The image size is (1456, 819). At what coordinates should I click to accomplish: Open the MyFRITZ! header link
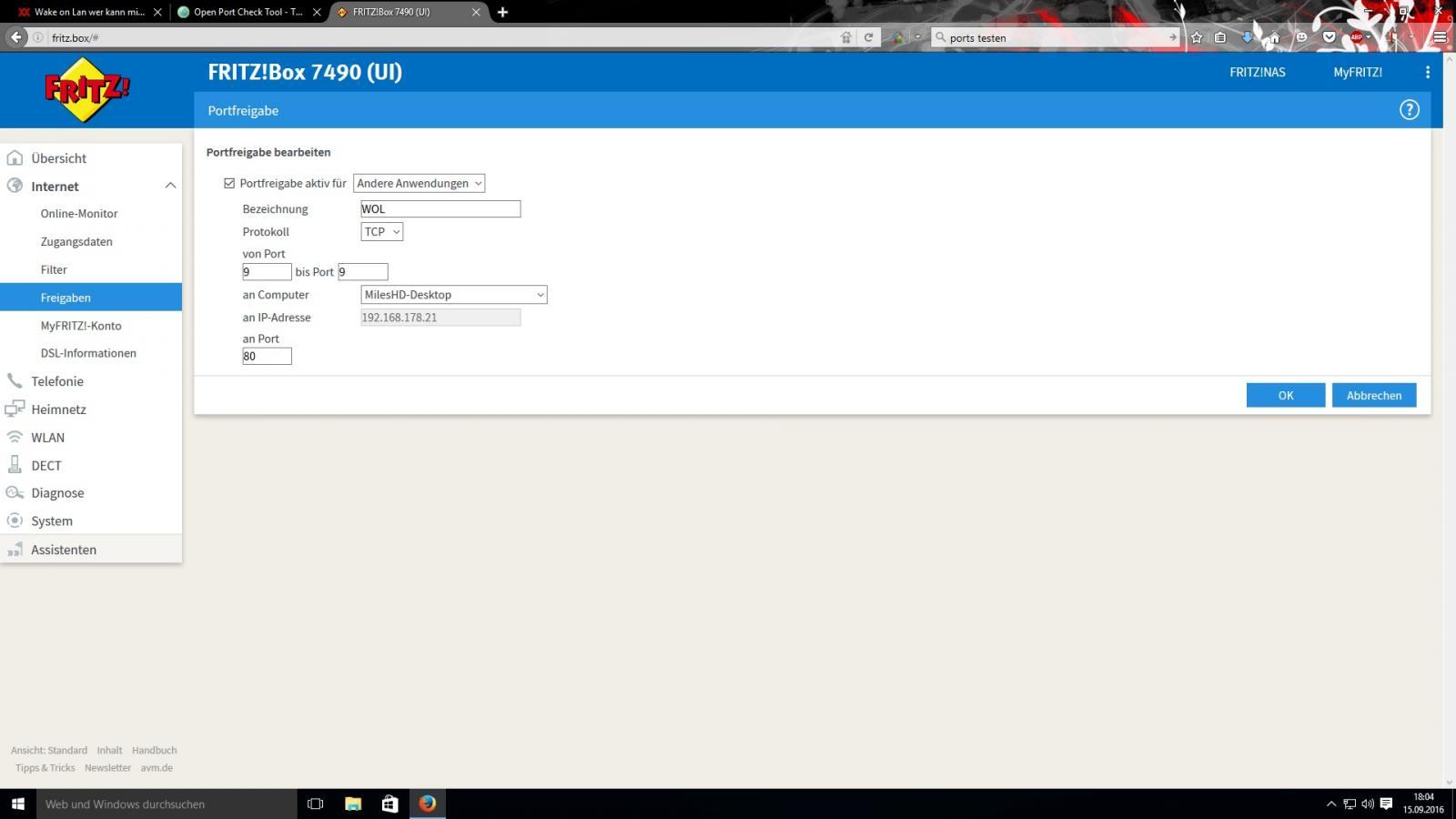pos(1358,72)
